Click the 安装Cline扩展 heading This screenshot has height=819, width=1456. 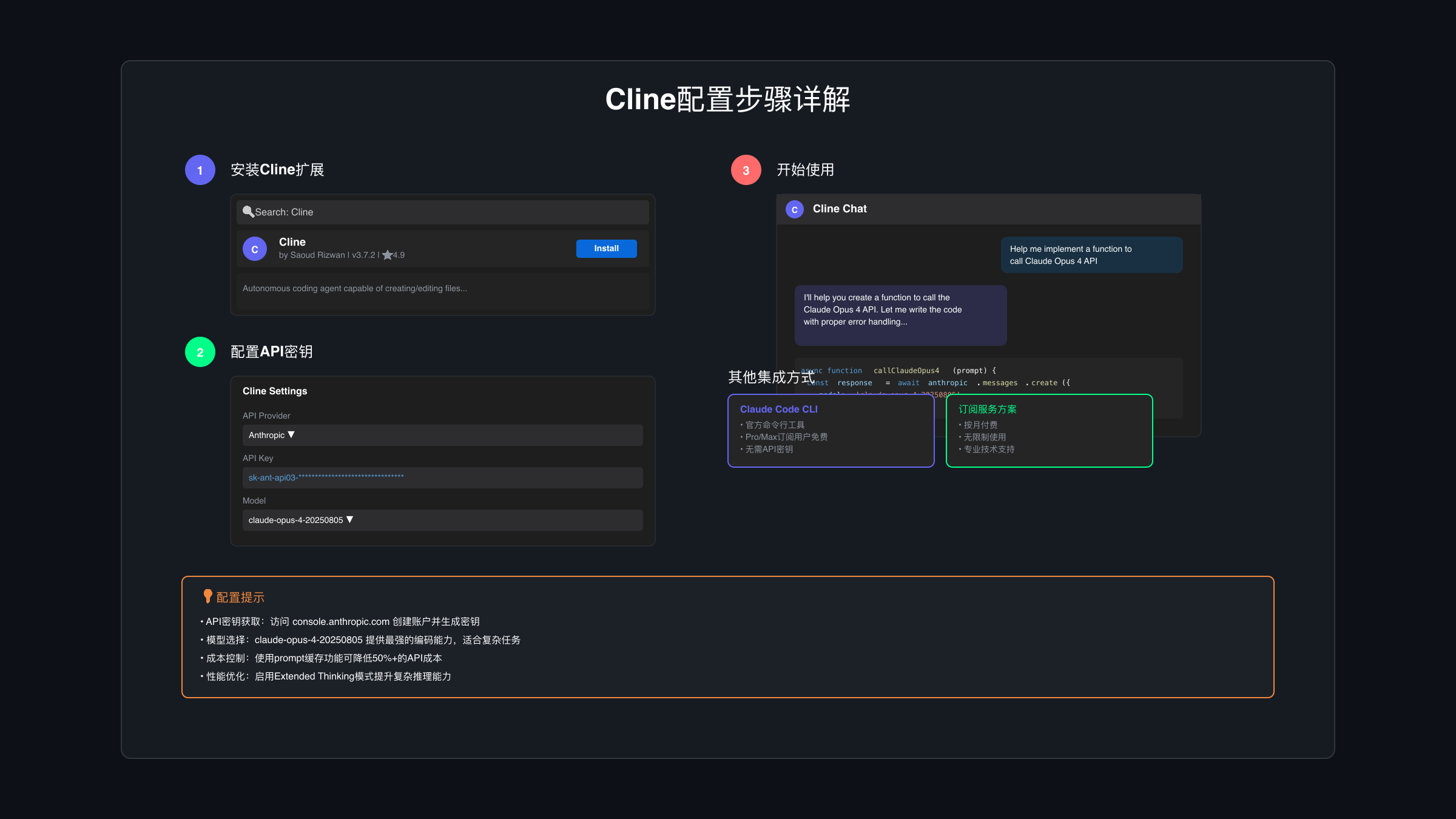tap(277, 170)
